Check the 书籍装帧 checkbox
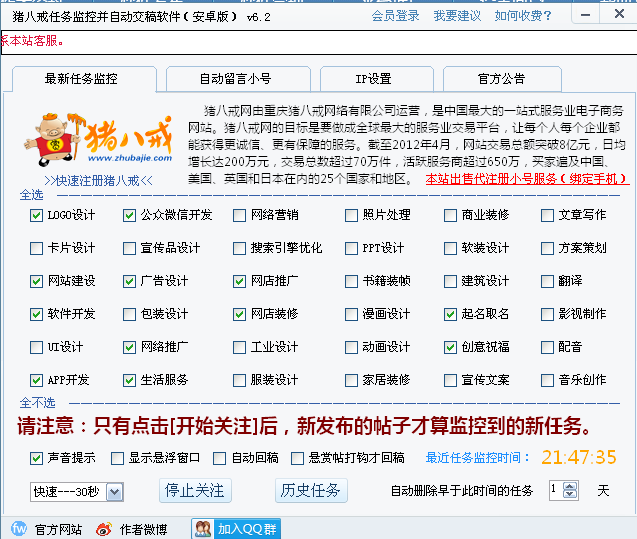Viewport: 637px width, 539px height. click(351, 281)
